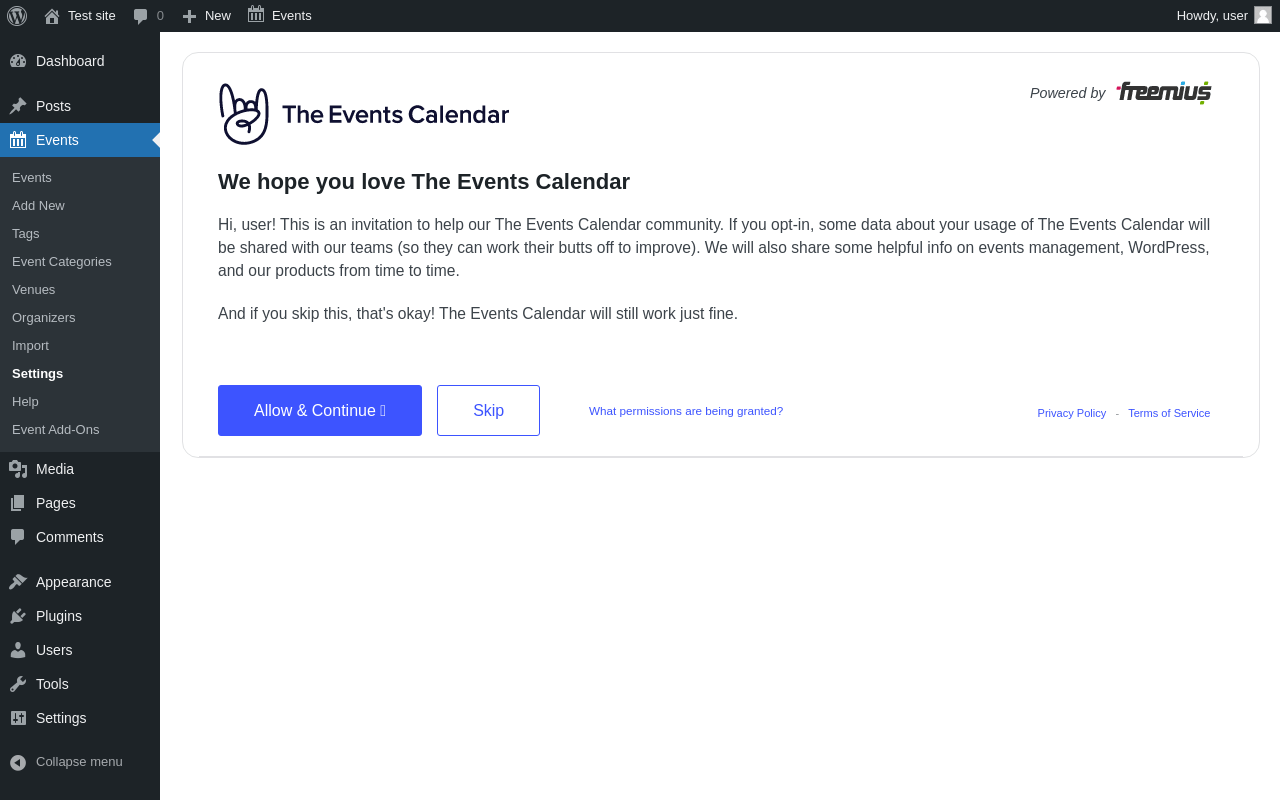Open the comments bubble icon in admin bar
1280x800 pixels.
[141, 16]
